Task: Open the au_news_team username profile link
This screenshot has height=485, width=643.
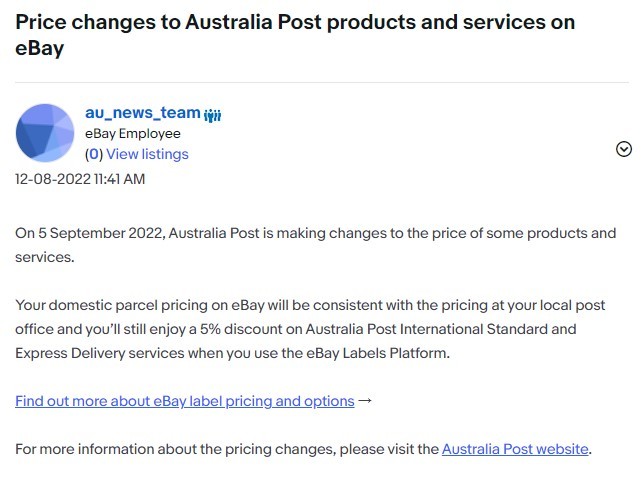Action: (143, 113)
